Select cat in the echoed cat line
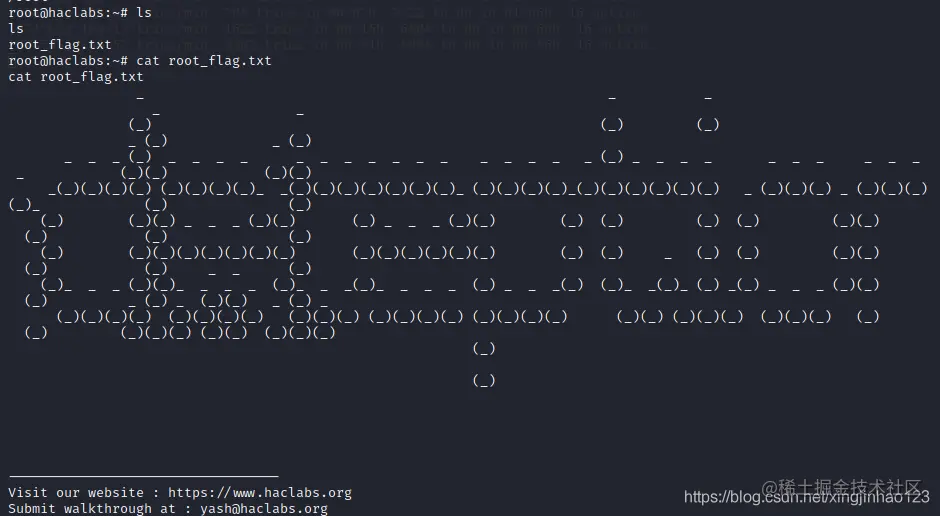 point(20,77)
